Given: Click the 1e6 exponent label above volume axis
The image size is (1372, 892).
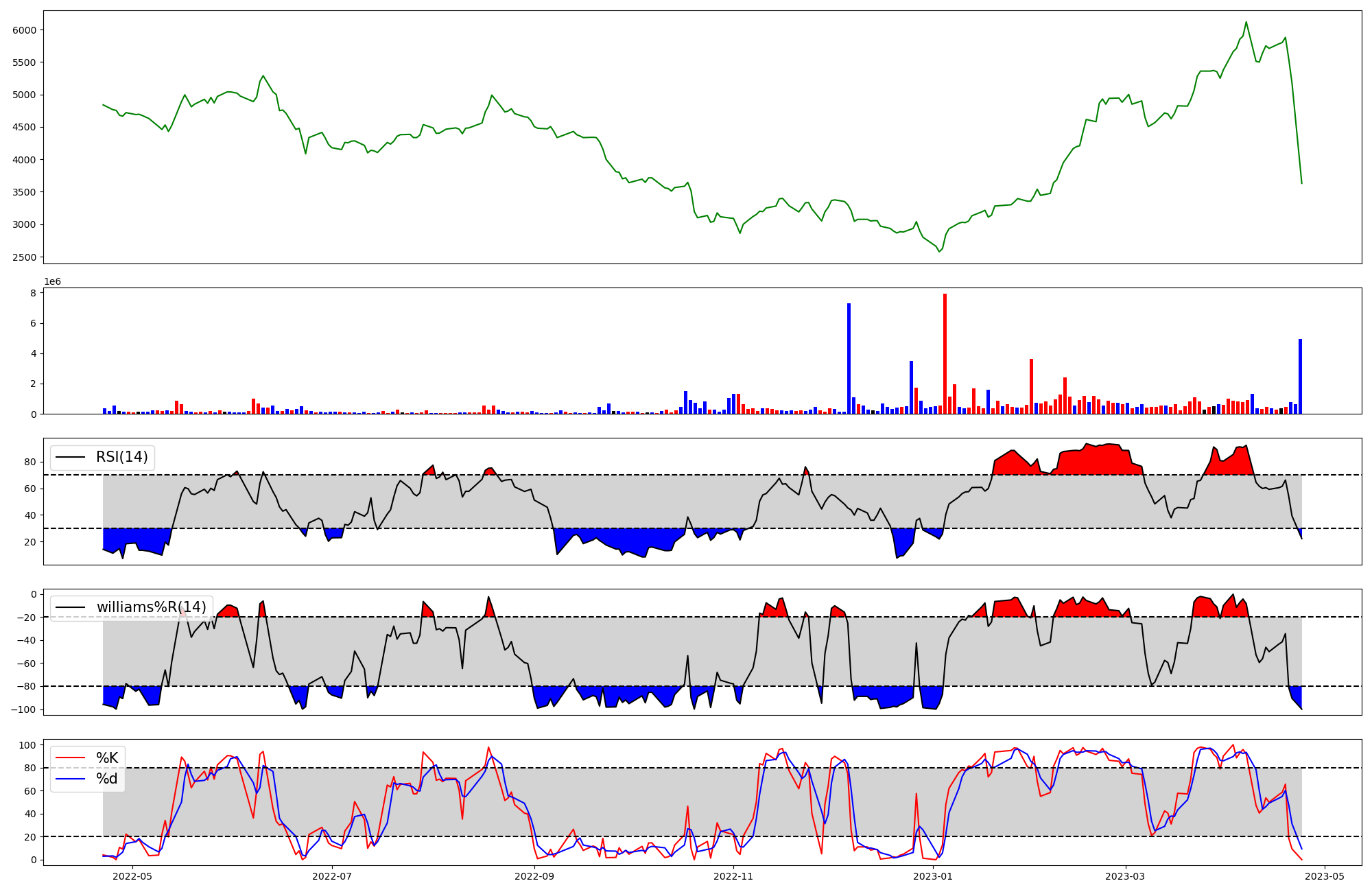Looking at the screenshot, I should point(53,282).
